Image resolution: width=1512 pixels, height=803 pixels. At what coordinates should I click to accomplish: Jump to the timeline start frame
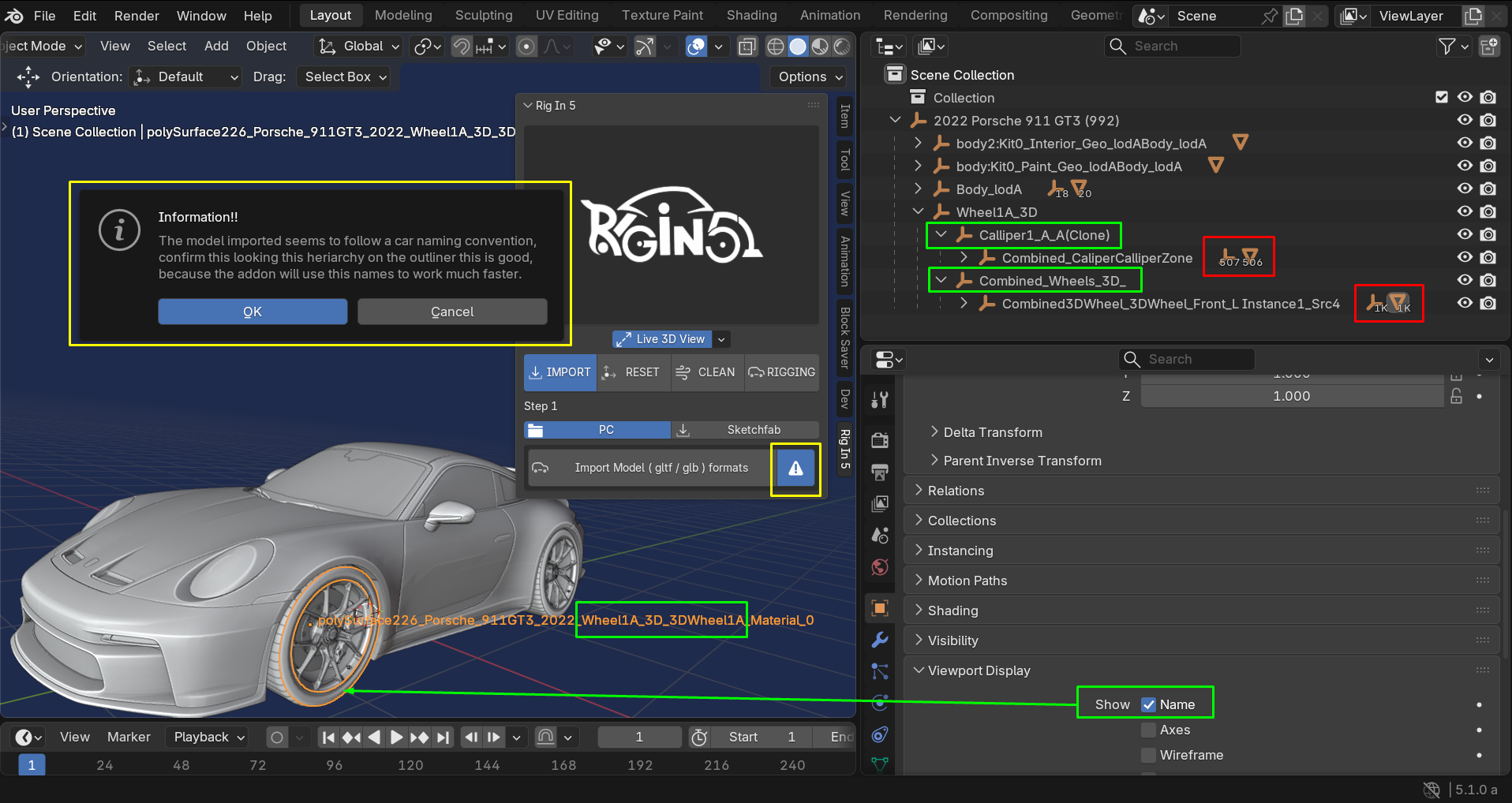[x=329, y=737]
